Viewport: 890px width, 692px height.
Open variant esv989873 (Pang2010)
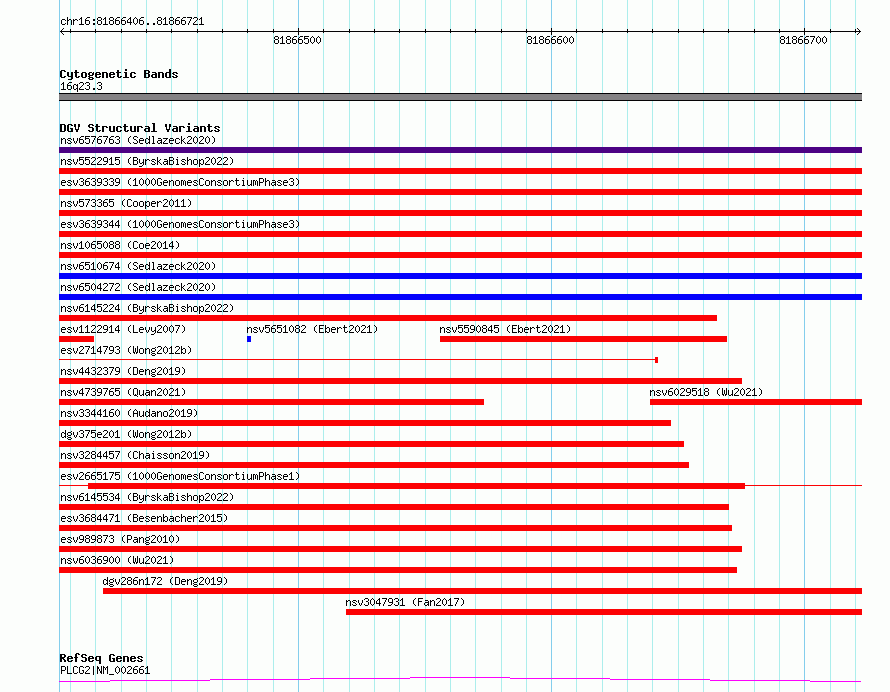pyautogui.click(x=120, y=539)
